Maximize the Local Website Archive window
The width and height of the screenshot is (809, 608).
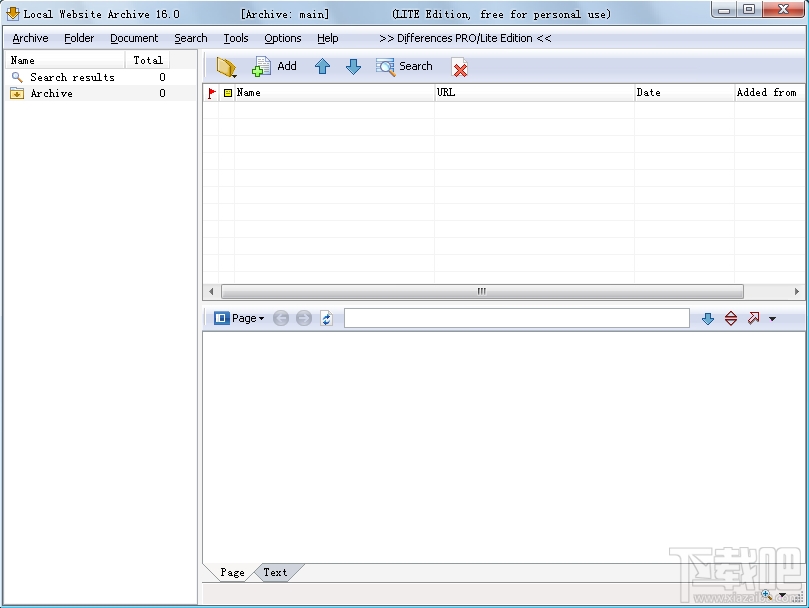749,10
